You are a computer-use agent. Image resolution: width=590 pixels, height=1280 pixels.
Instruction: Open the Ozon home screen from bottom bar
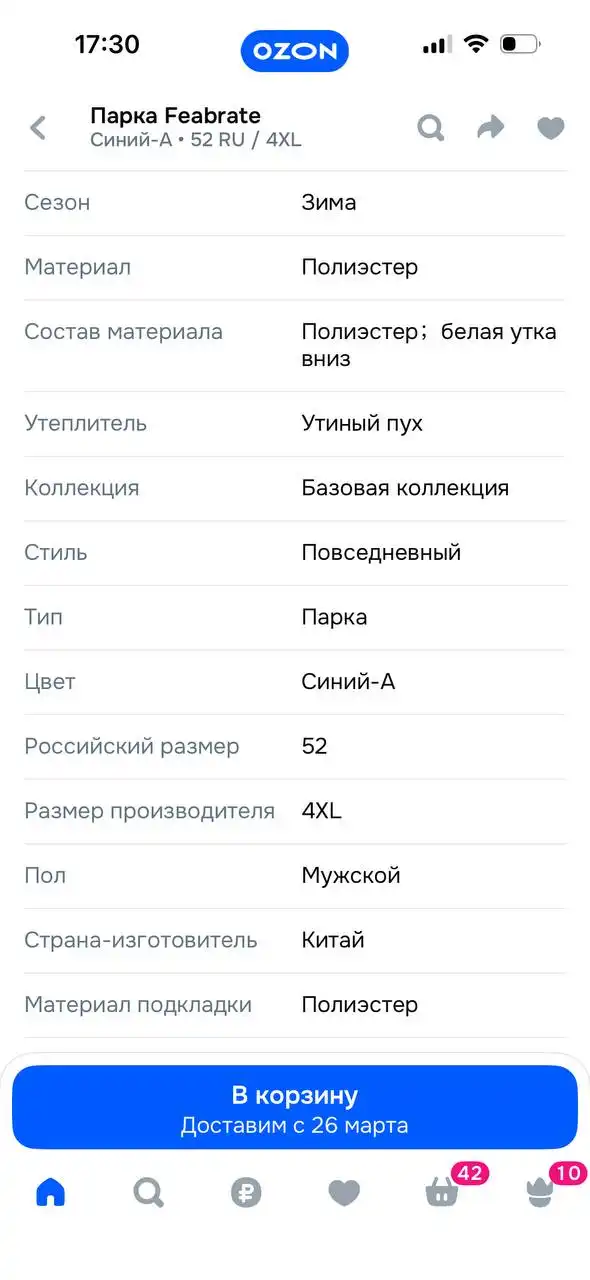[49, 1192]
